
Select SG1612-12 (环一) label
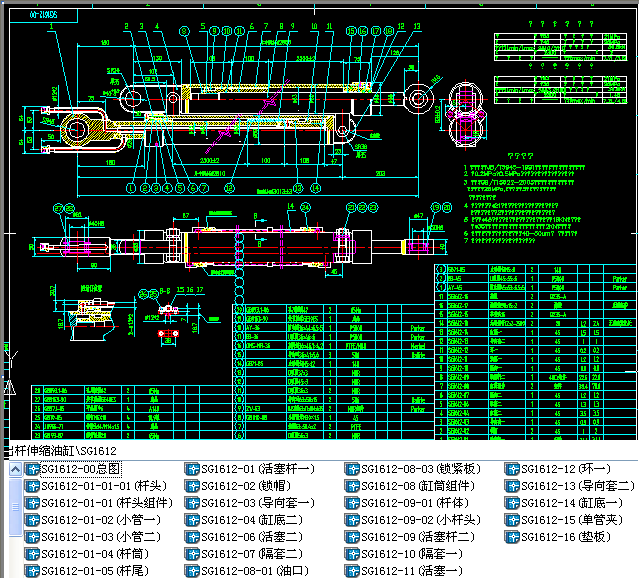[566, 469]
